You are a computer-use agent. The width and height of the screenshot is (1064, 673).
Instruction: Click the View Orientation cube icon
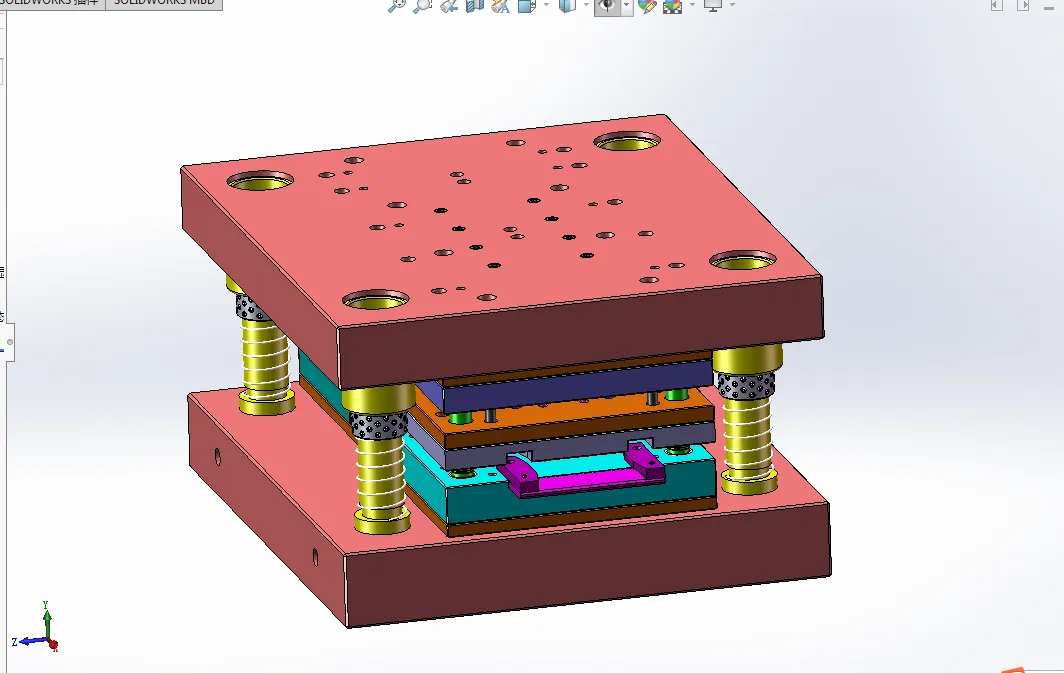[x=526, y=5]
